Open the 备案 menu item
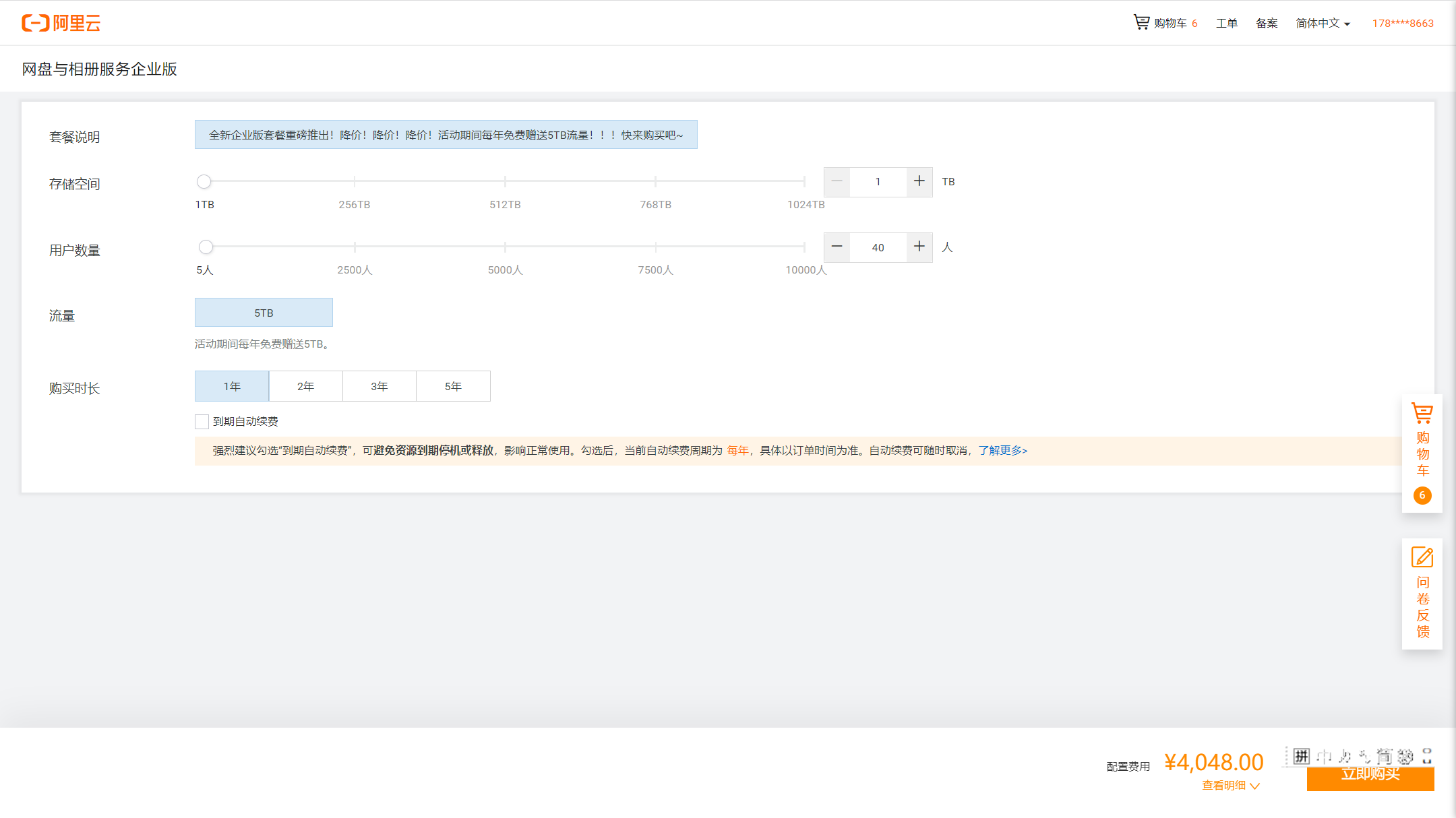 click(1266, 24)
